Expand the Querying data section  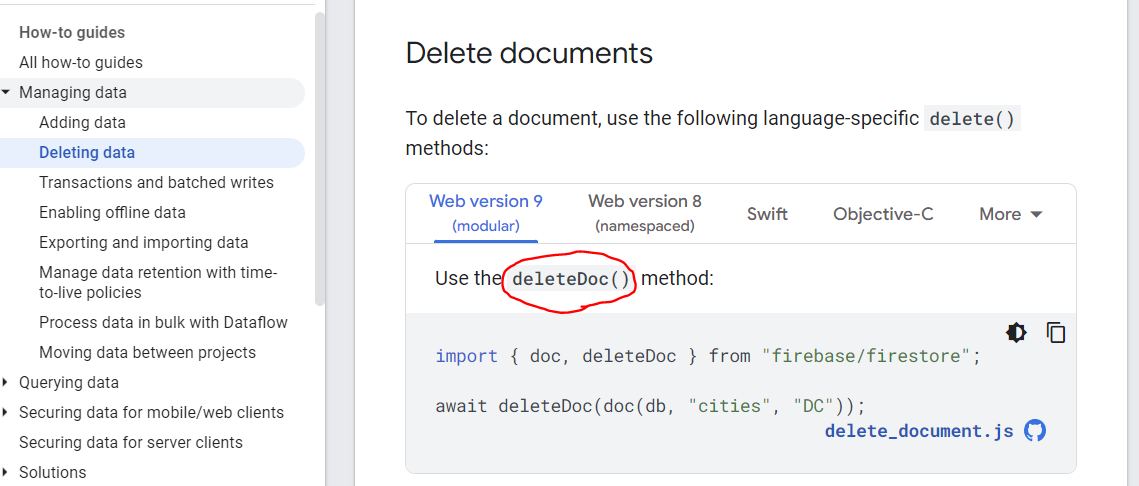pos(6,382)
